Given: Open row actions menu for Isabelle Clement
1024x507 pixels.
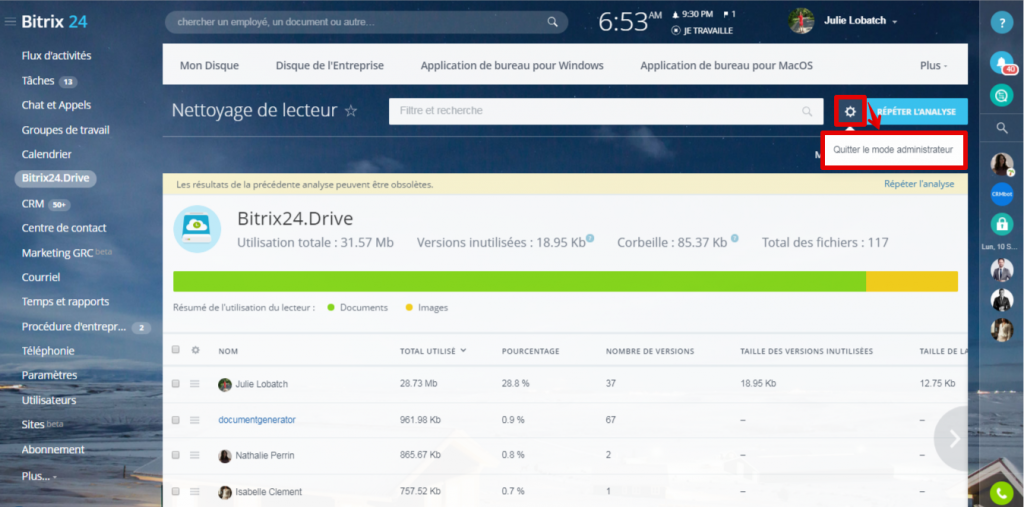Looking at the screenshot, I should click(x=195, y=491).
